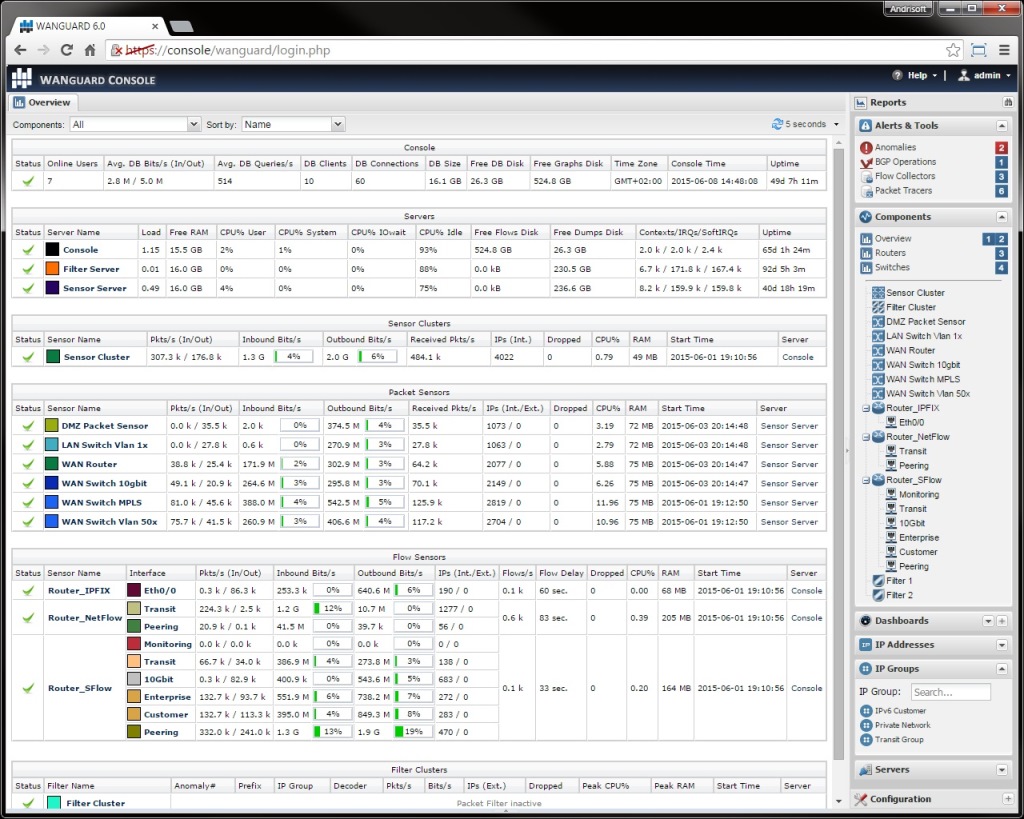Open WAN Router packet sensor
This screenshot has height=819, width=1024.
89,464
